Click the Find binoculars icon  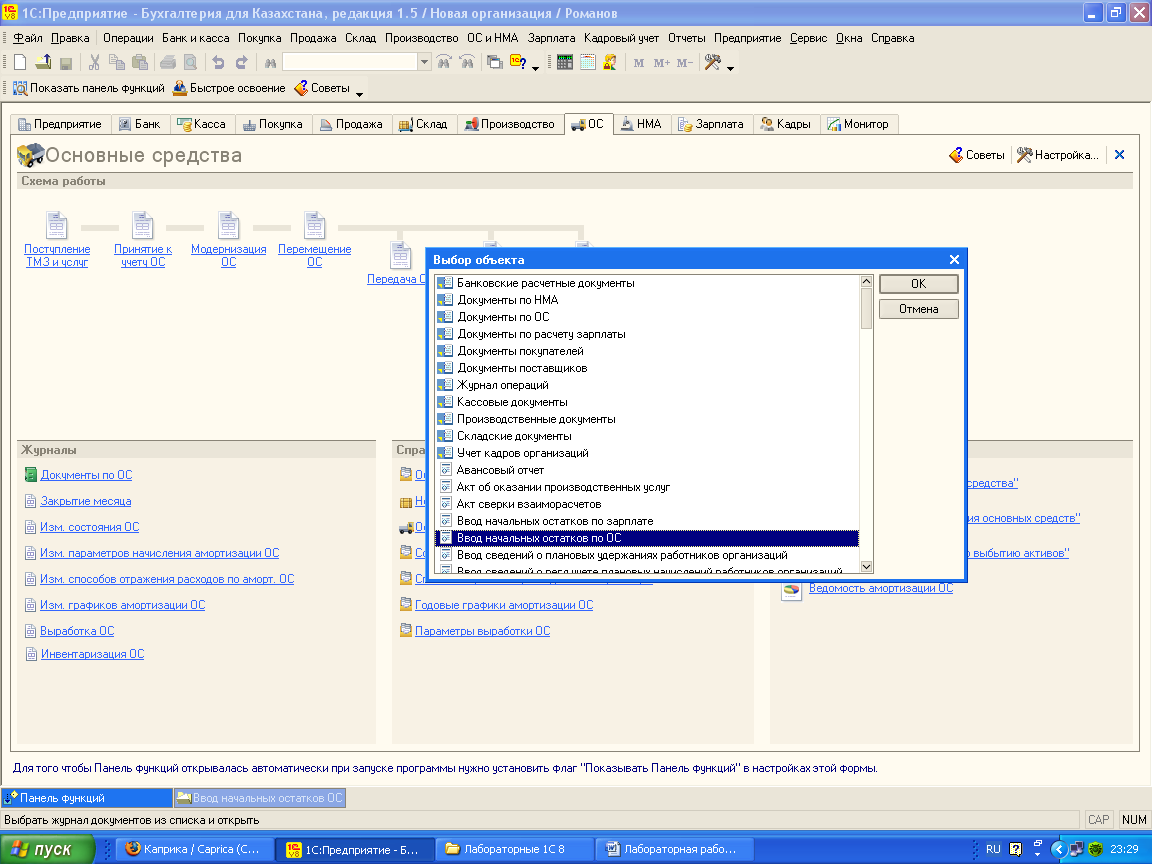[270, 63]
